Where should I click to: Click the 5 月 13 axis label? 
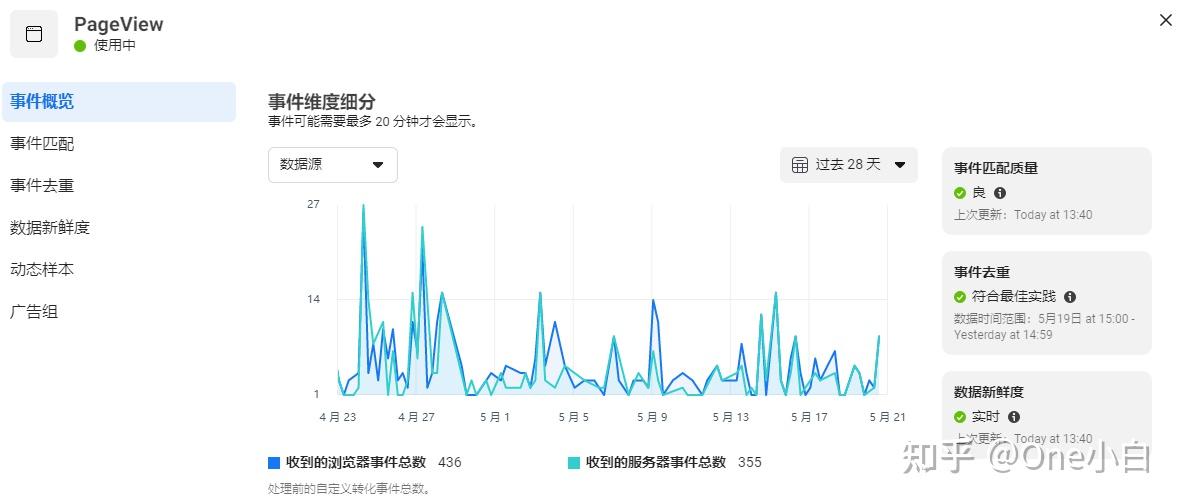[x=730, y=417]
